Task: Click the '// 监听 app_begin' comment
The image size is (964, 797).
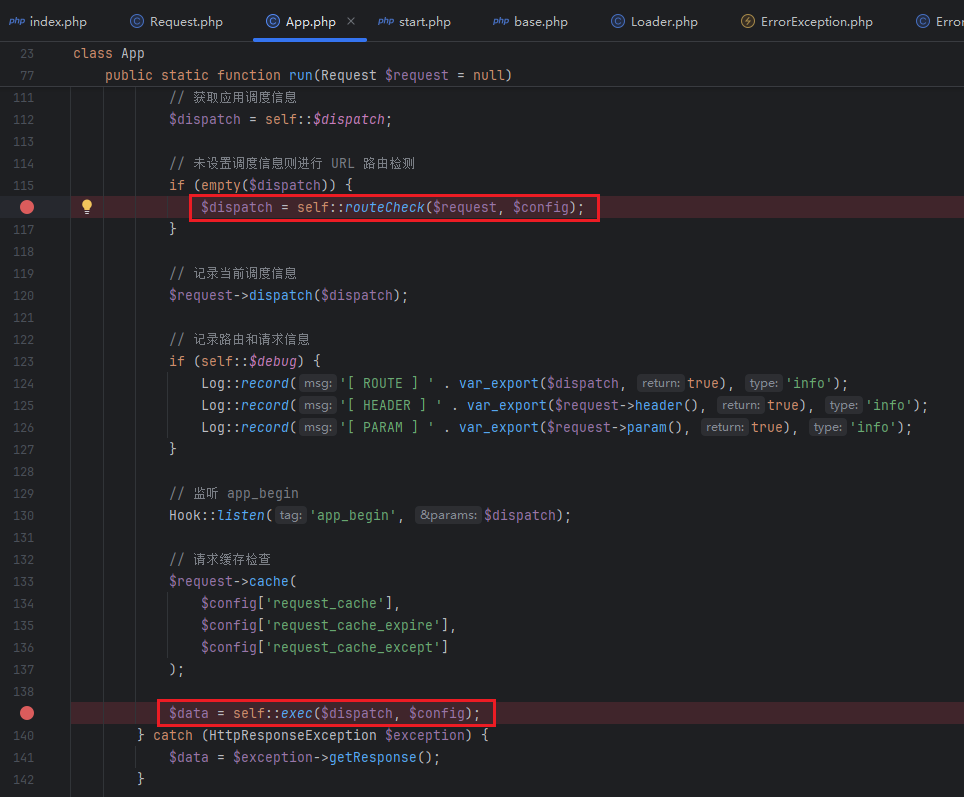Action: pyautogui.click(x=234, y=493)
